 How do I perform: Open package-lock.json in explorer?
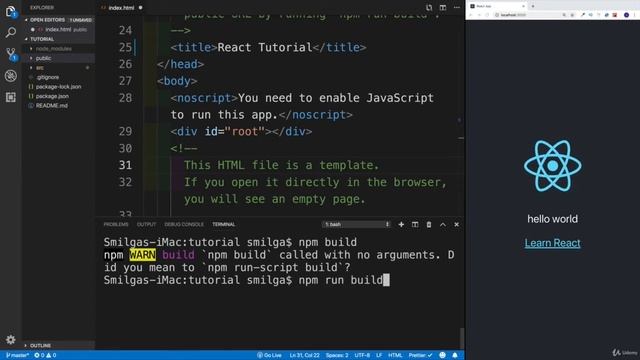(x=58, y=87)
